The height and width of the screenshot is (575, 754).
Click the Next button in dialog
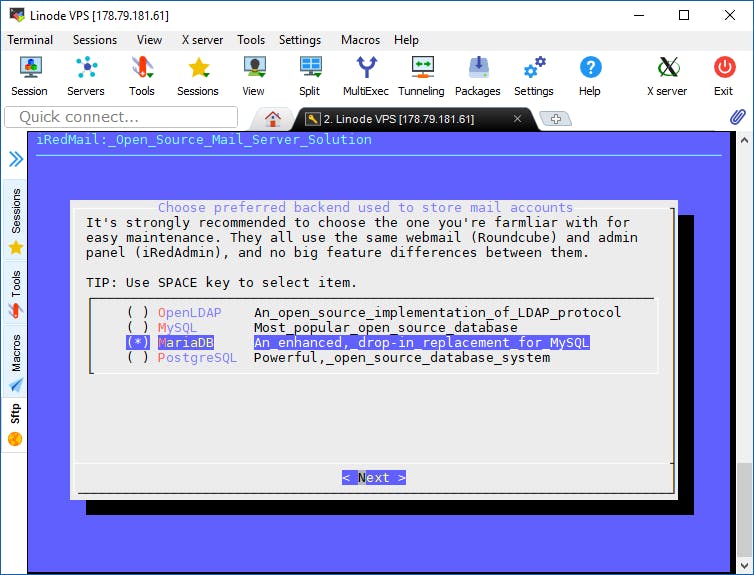[x=374, y=477]
